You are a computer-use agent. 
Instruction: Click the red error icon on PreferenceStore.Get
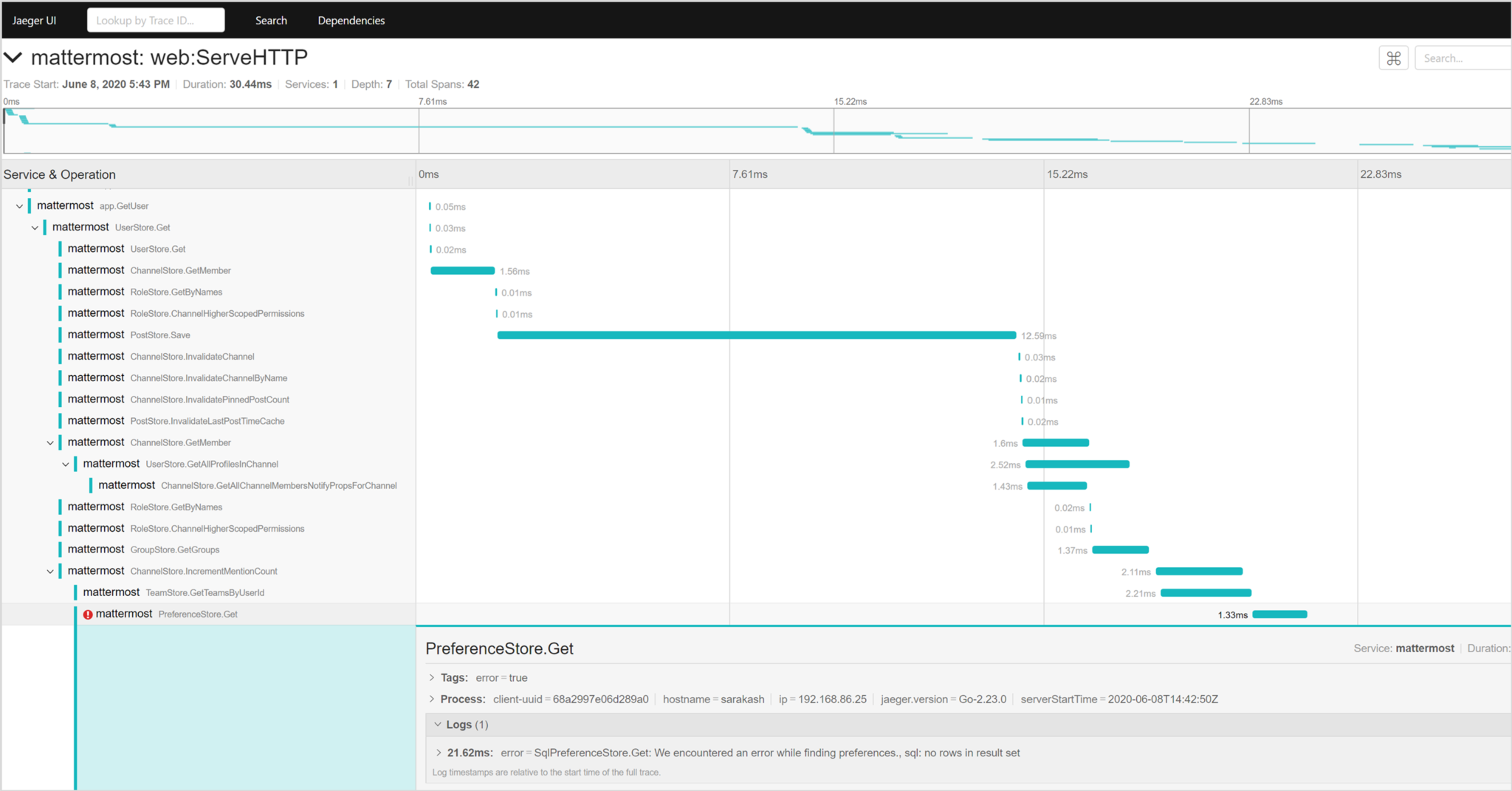[88, 614]
